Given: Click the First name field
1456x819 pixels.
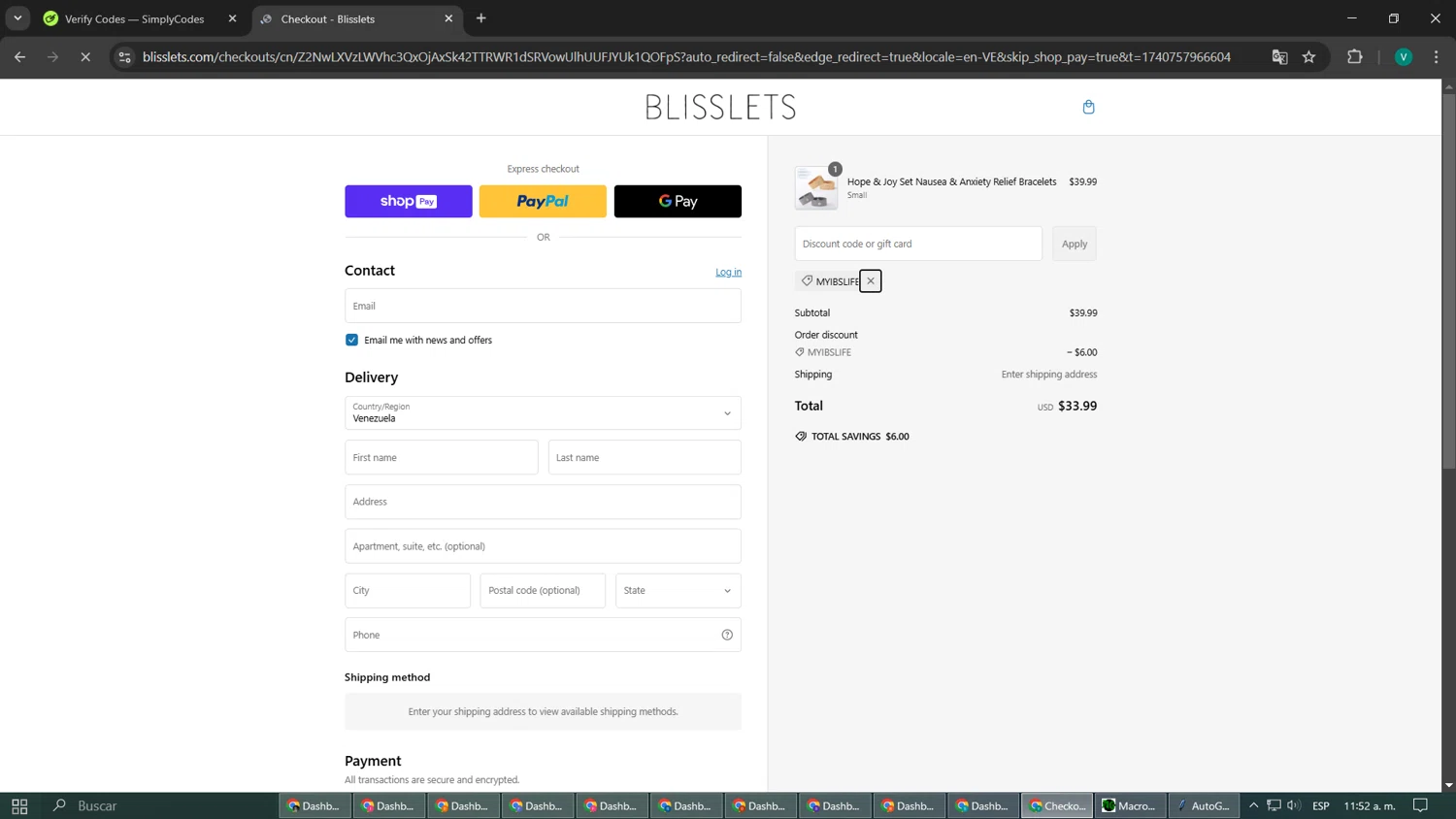Looking at the screenshot, I should [442, 457].
